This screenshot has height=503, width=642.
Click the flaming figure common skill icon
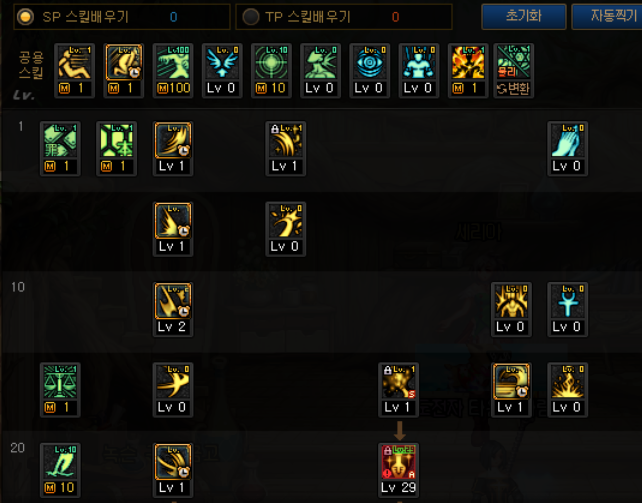tap(468, 70)
